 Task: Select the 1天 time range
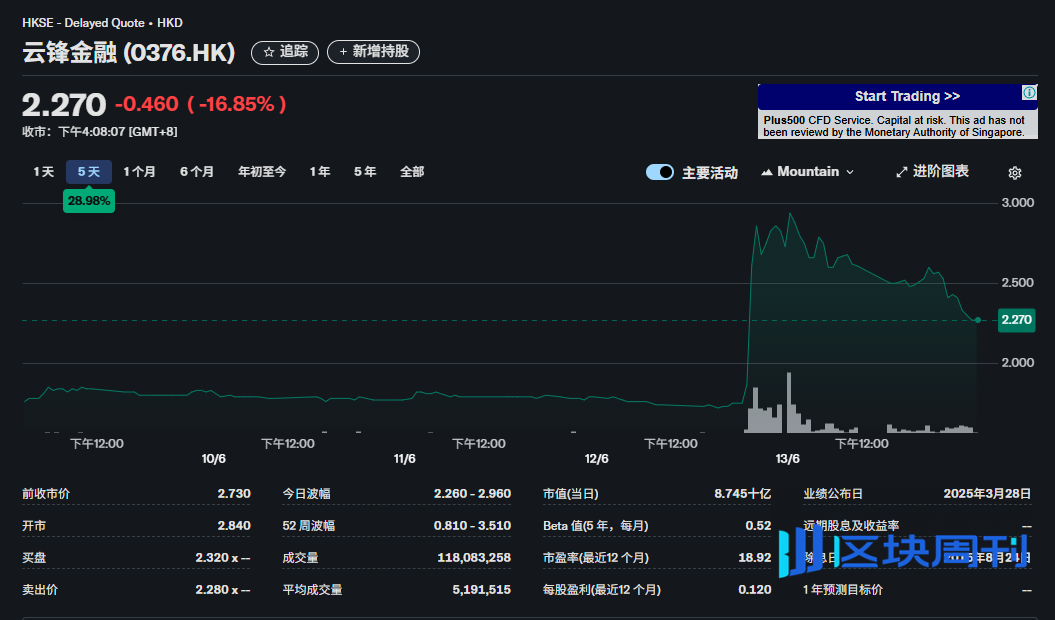44,172
